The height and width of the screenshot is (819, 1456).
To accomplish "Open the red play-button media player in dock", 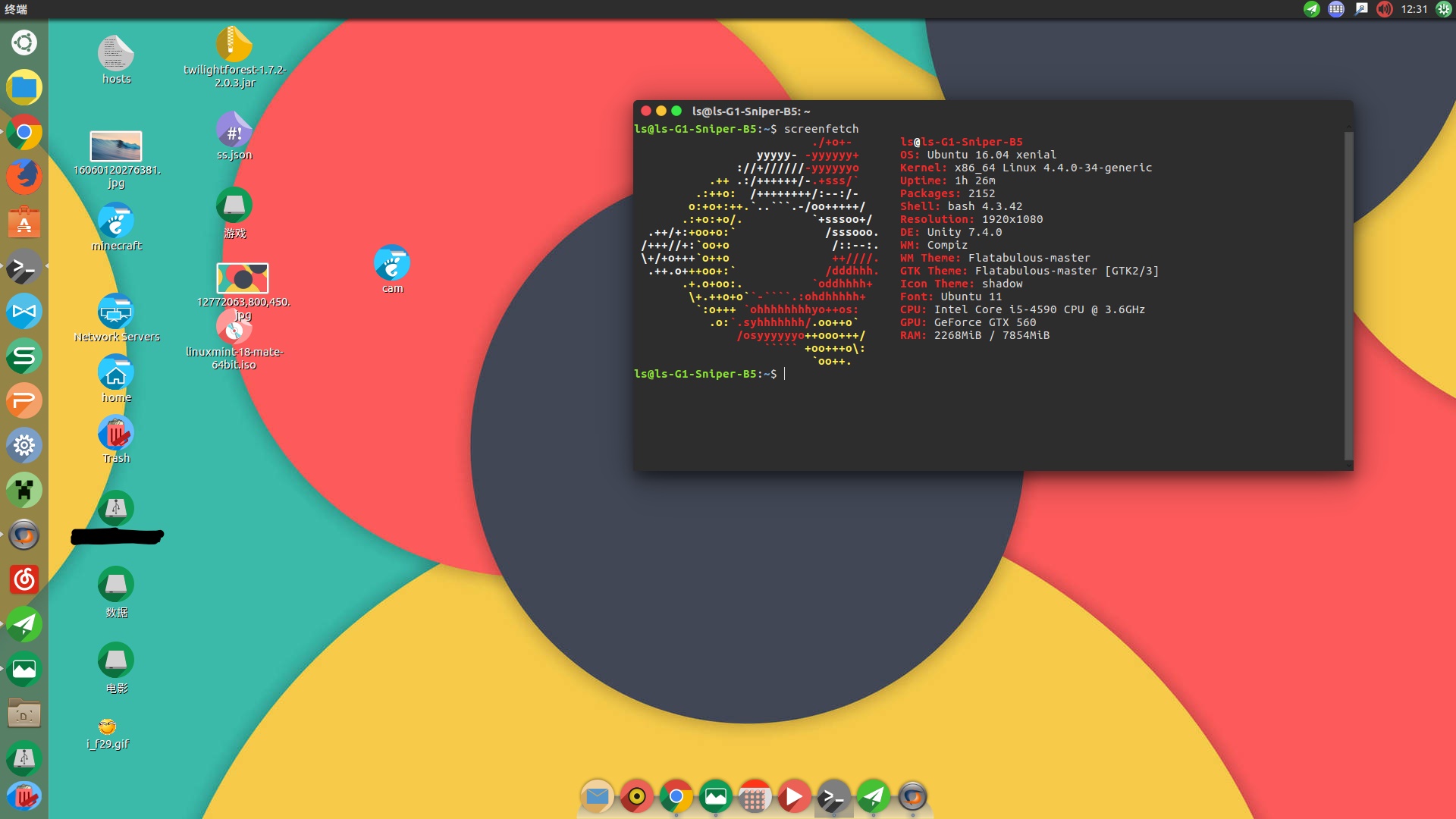I will (x=793, y=796).
